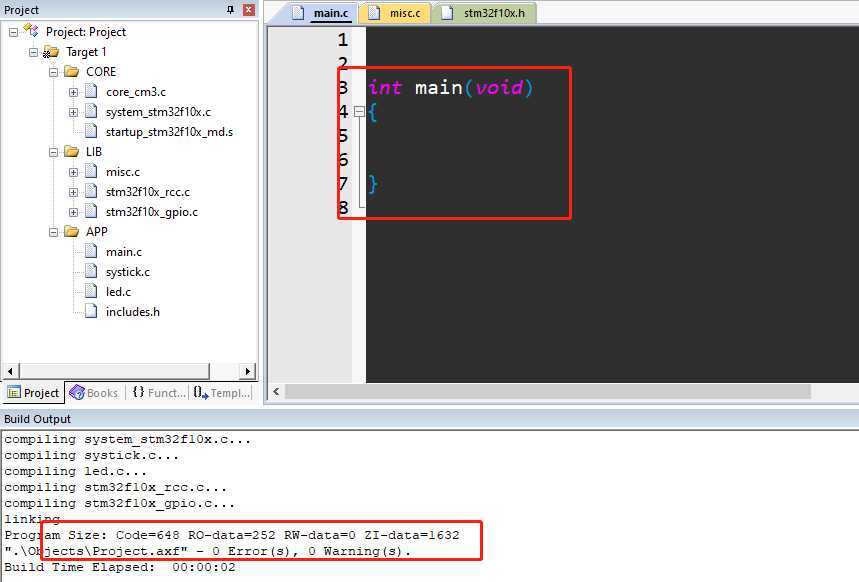Viewport: 859px width, 582px height.
Task: Click the editor horizontal scrollbar thumb
Action: tap(548, 391)
